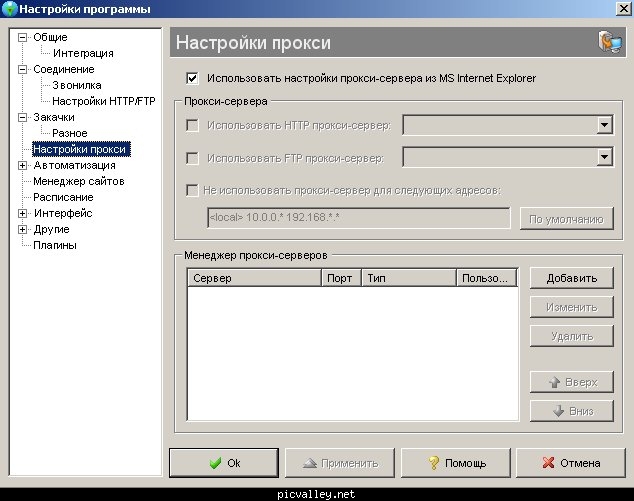Click the Вниз move-down button
Image resolution: width=634 pixels, height=501 pixels.
pyautogui.click(x=572, y=411)
